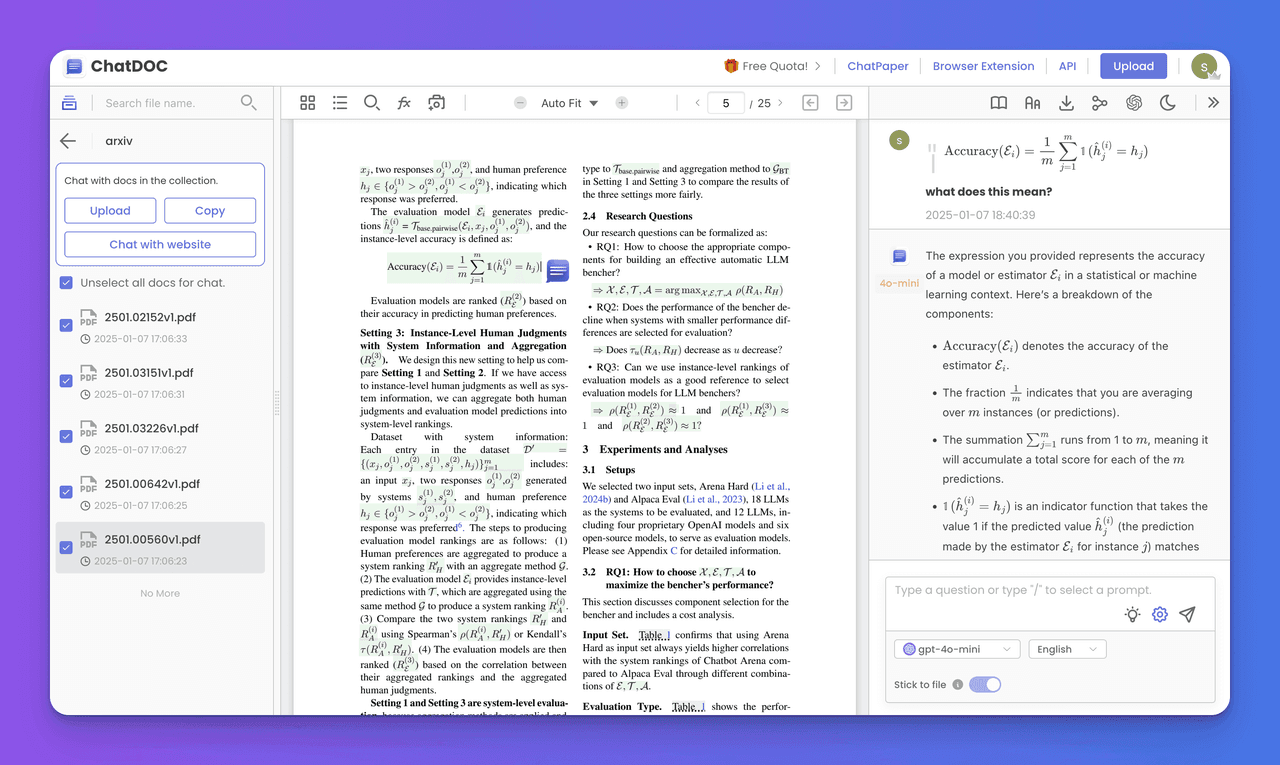Go to Browser Extension page
This screenshot has height=765, width=1280.
pos(983,66)
